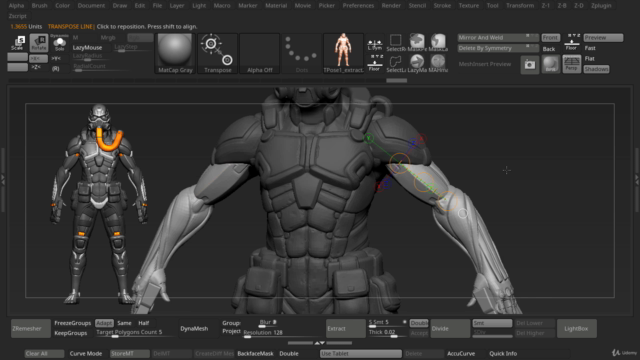Open the Alpha Off alpha picker
The width and height of the screenshot is (640, 360).
click(260, 53)
